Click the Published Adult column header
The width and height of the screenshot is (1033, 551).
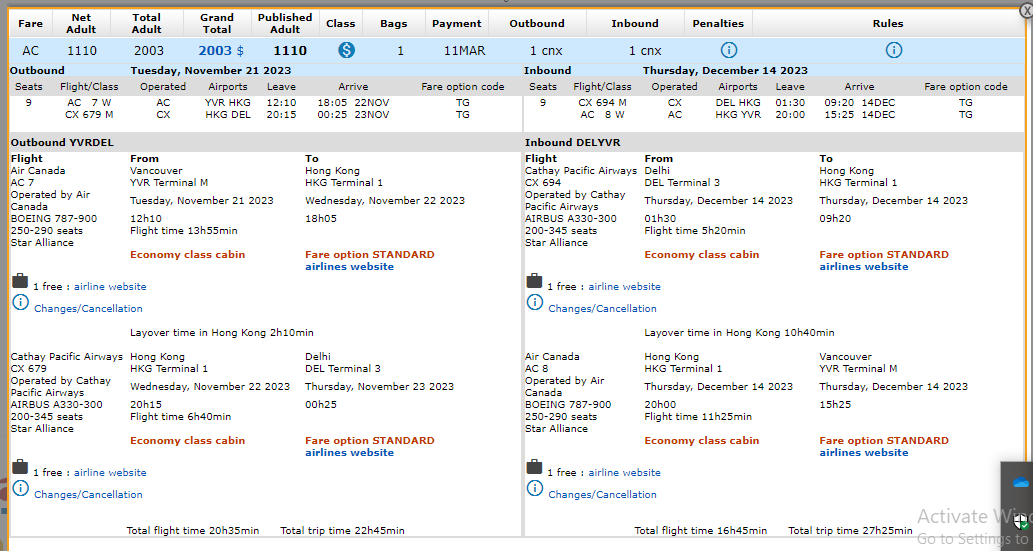284,23
